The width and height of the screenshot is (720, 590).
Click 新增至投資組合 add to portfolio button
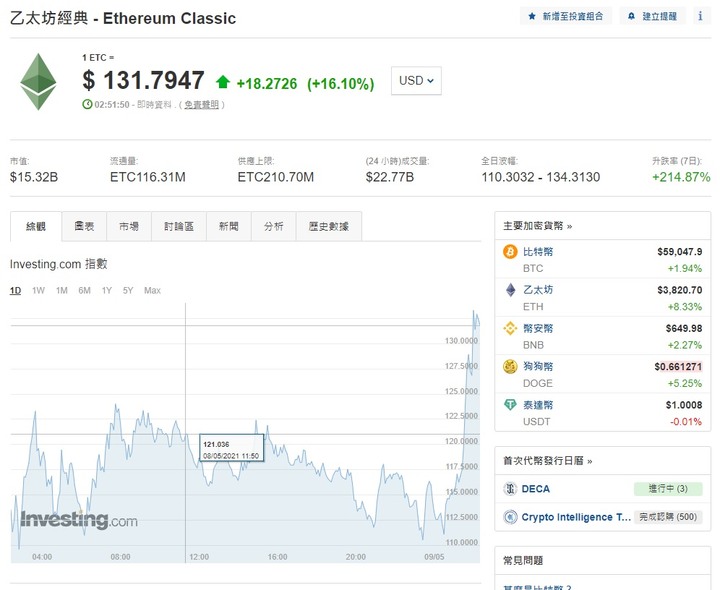click(x=566, y=16)
